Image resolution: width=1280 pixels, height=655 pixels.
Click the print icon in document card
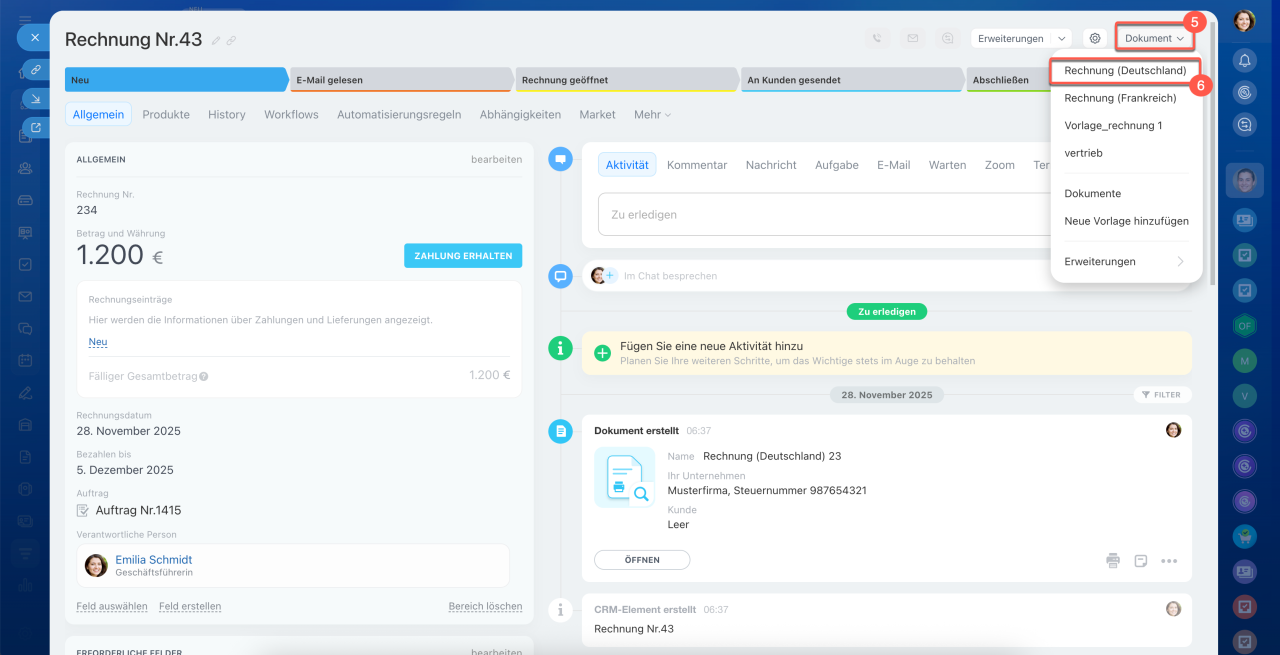tap(1113, 561)
